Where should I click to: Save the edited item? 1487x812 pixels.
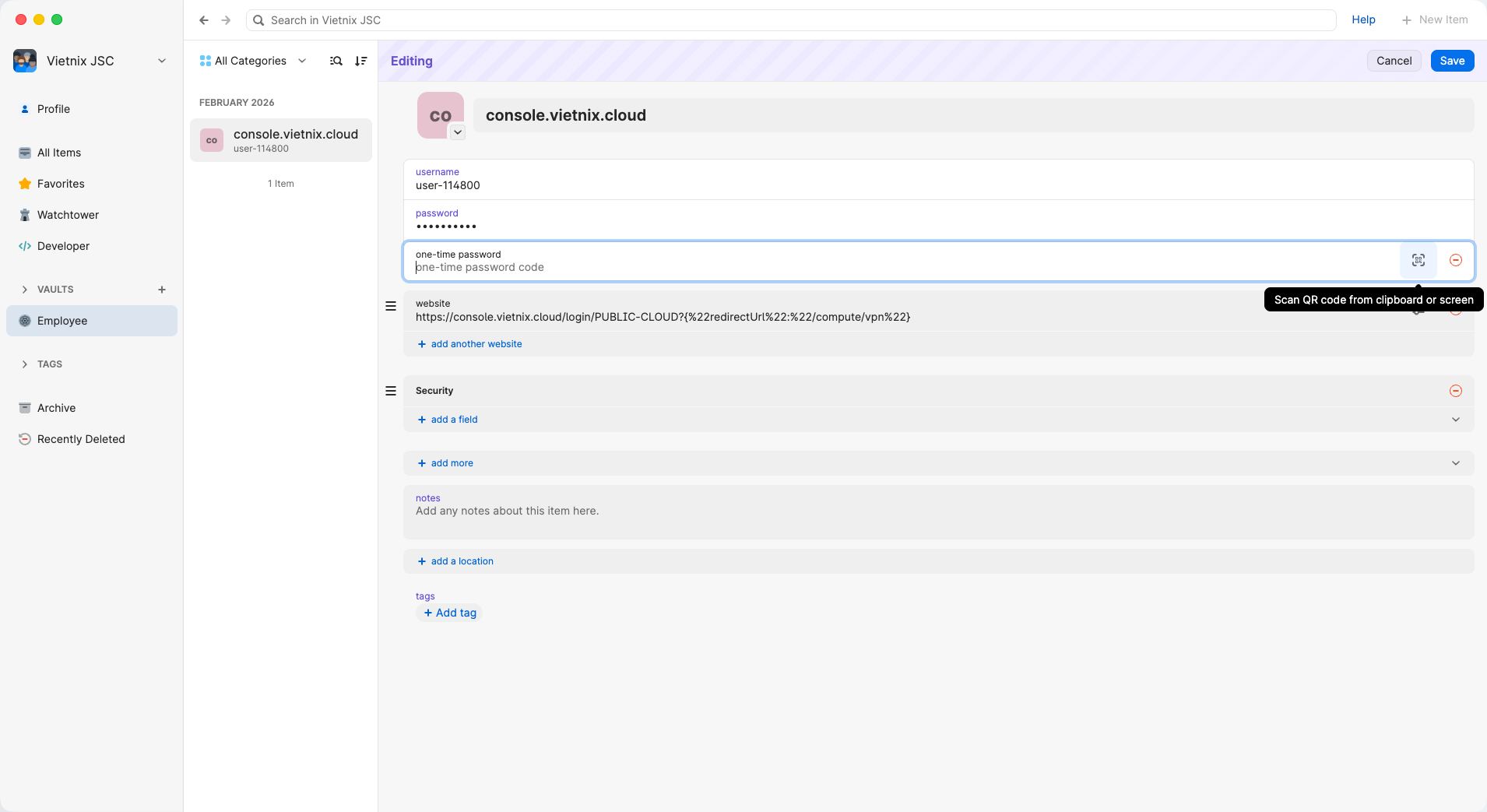pos(1451,61)
